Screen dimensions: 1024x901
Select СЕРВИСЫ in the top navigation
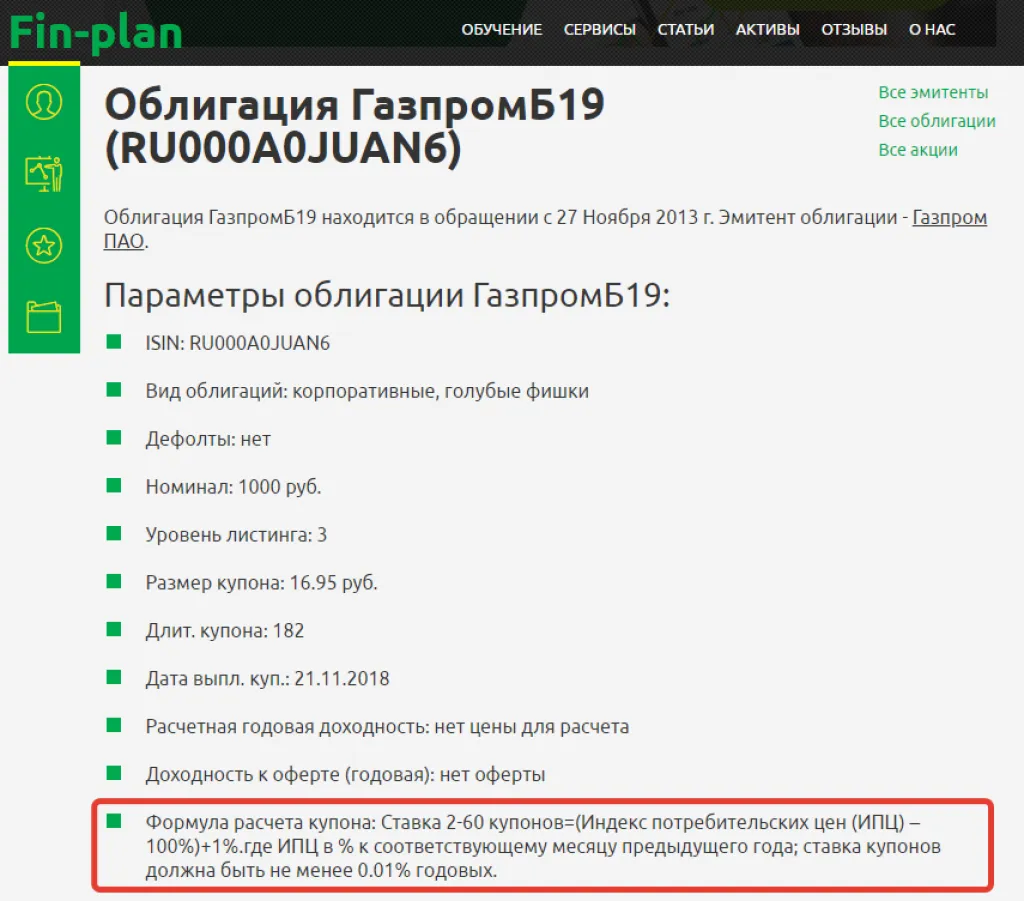[598, 29]
